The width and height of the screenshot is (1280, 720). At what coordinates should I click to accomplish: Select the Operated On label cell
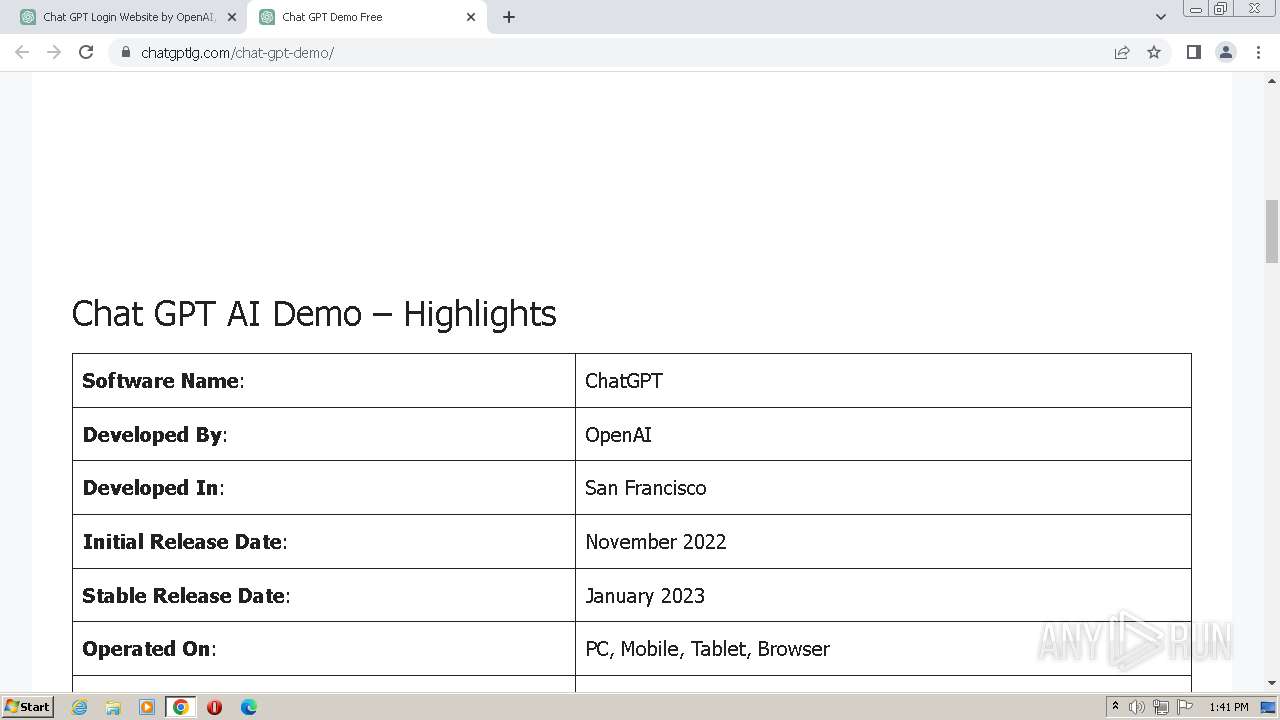pos(324,649)
